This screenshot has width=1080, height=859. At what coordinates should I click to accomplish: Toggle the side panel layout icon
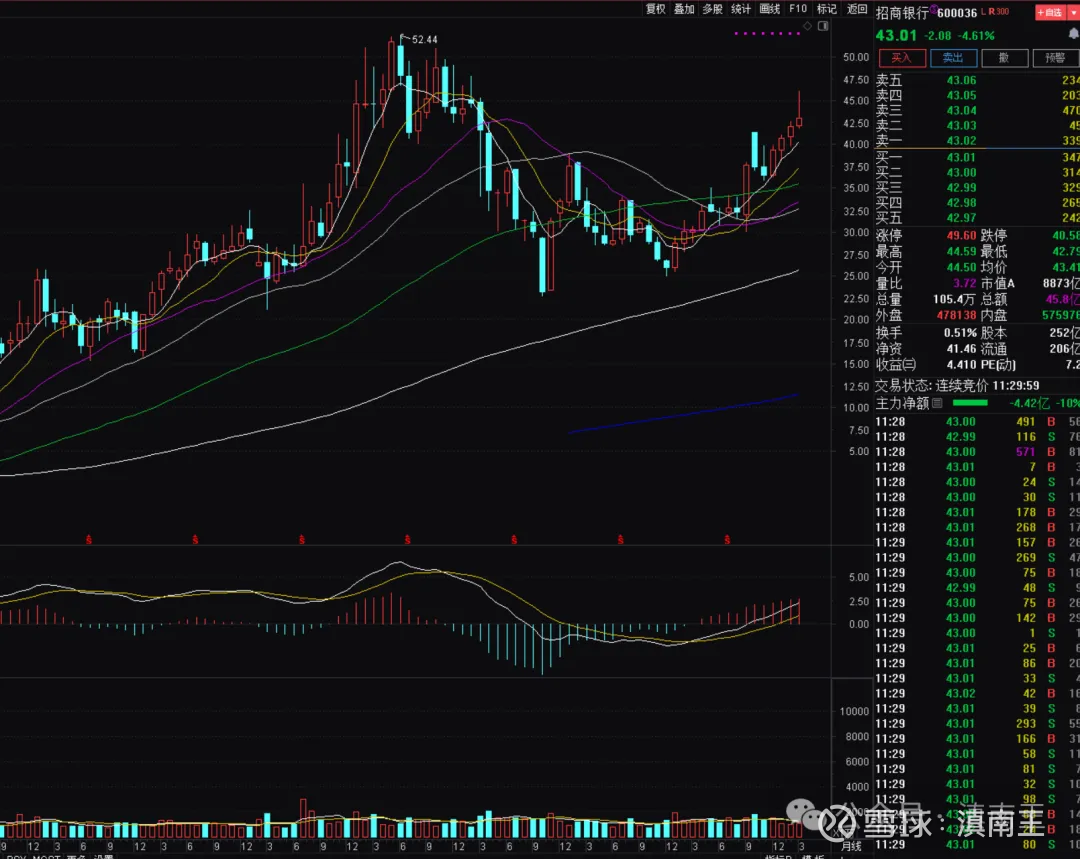point(822,26)
